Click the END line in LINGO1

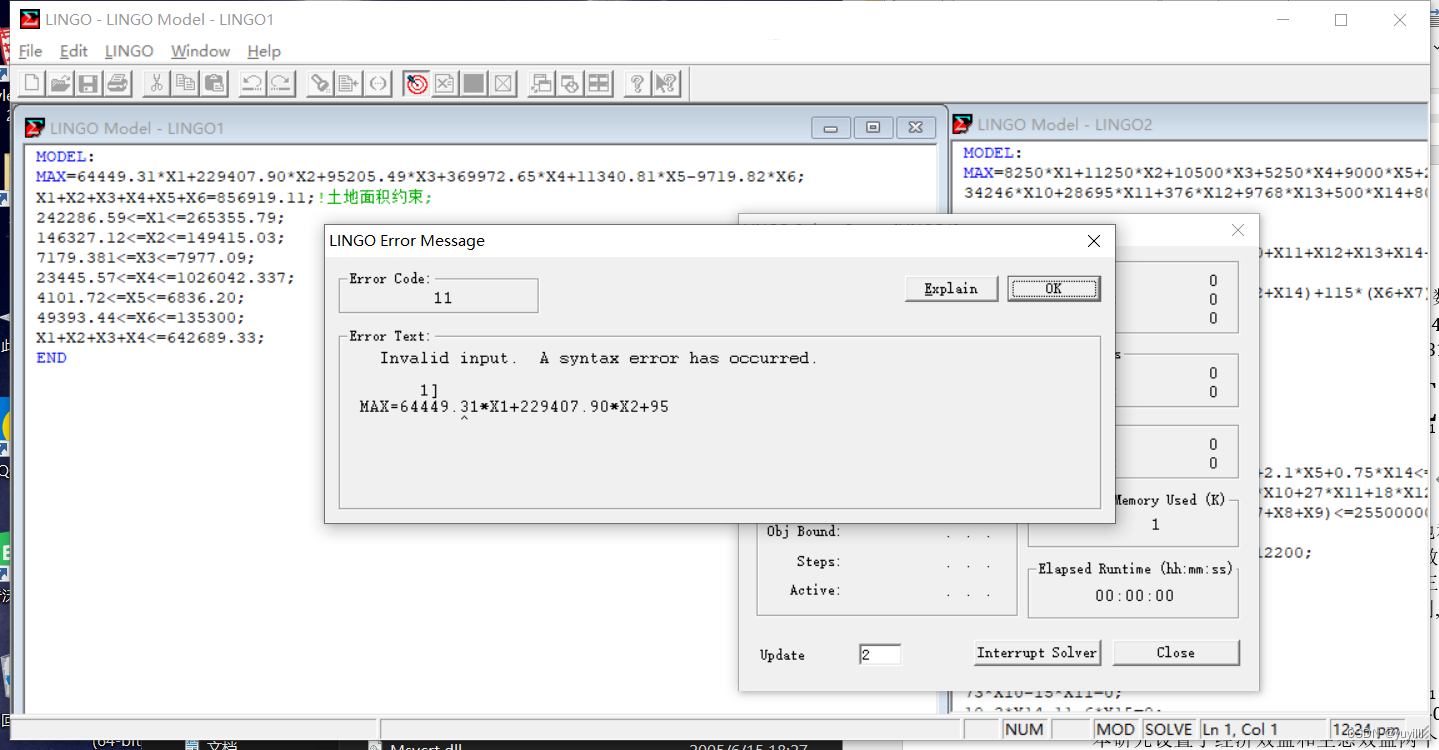51,357
